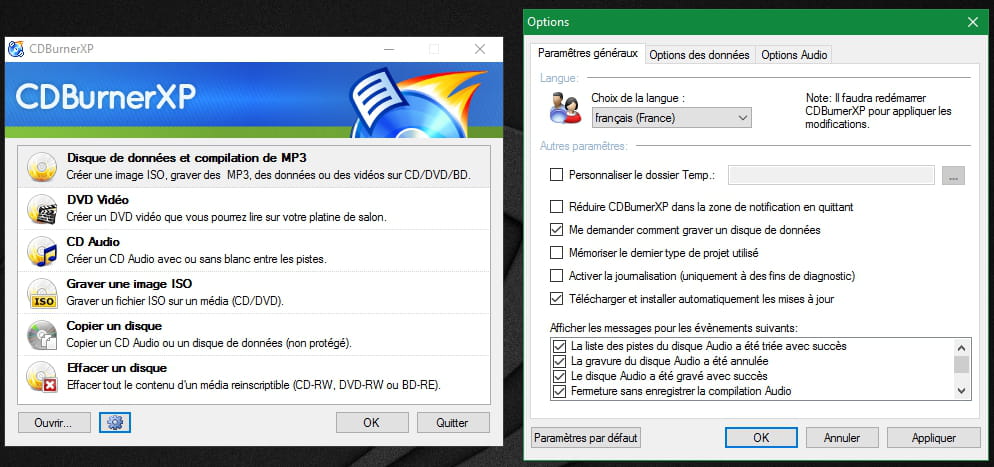Click the messages list scrollbar thumb
This screenshot has height=467, width=994.
(x=962, y=364)
